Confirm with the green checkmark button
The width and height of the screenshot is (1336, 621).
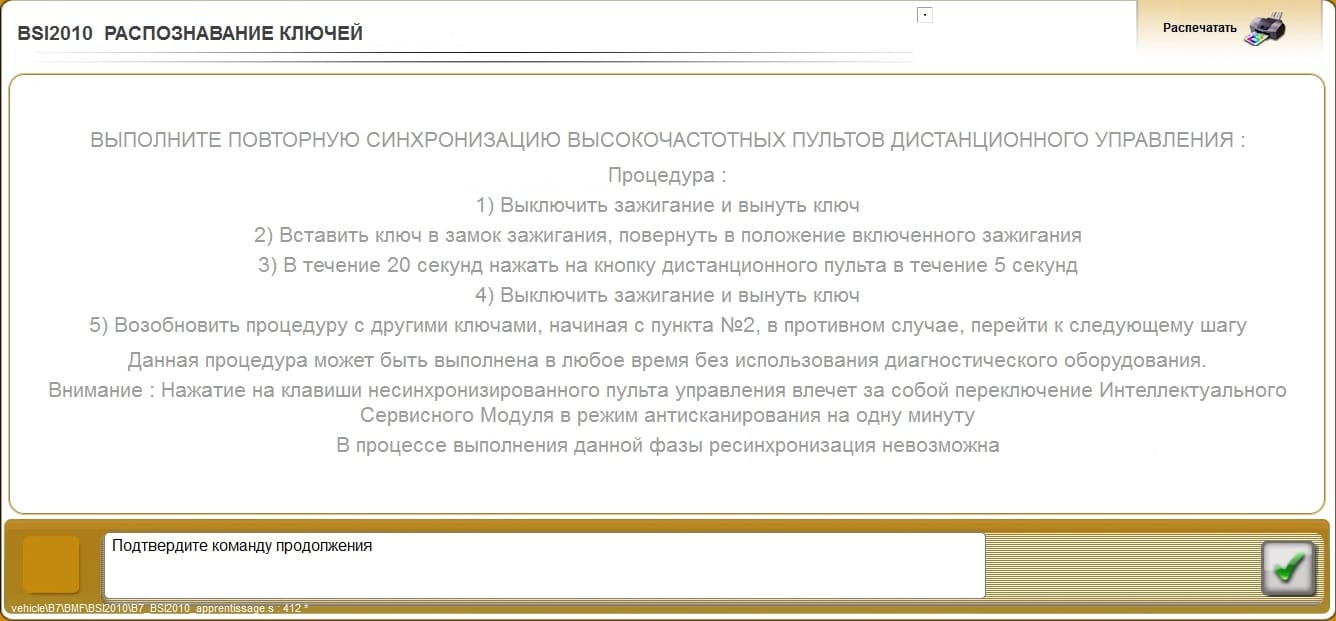(1288, 568)
